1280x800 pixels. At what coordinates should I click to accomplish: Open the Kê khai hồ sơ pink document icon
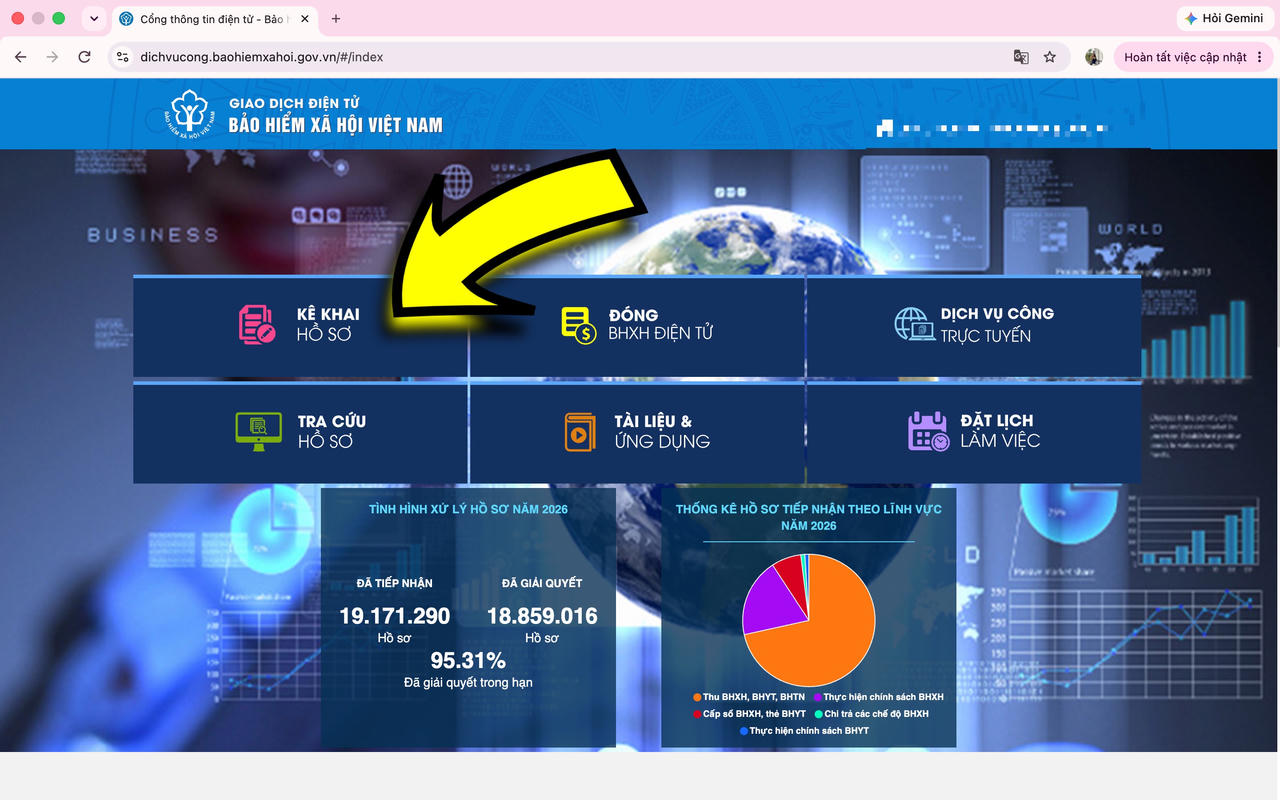257,325
